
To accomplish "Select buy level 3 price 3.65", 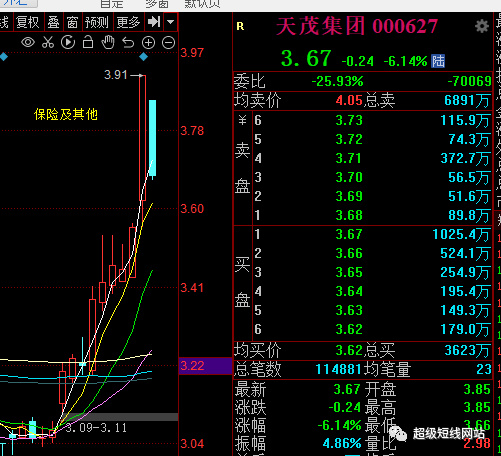I will coord(349,272).
